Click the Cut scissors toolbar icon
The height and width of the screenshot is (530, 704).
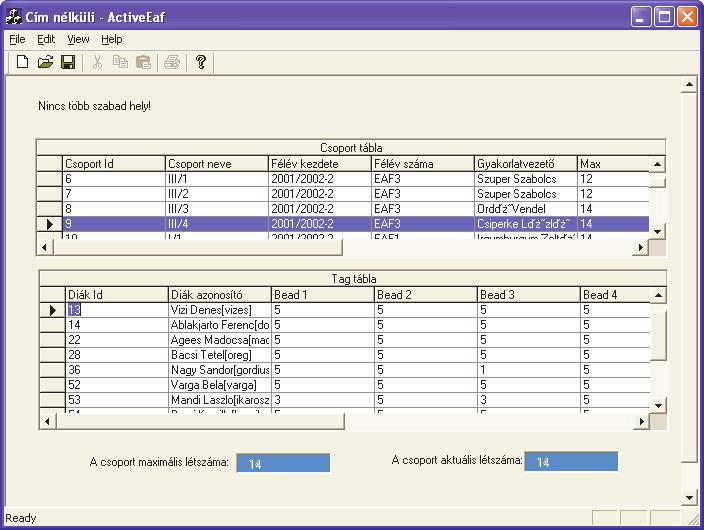point(97,62)
